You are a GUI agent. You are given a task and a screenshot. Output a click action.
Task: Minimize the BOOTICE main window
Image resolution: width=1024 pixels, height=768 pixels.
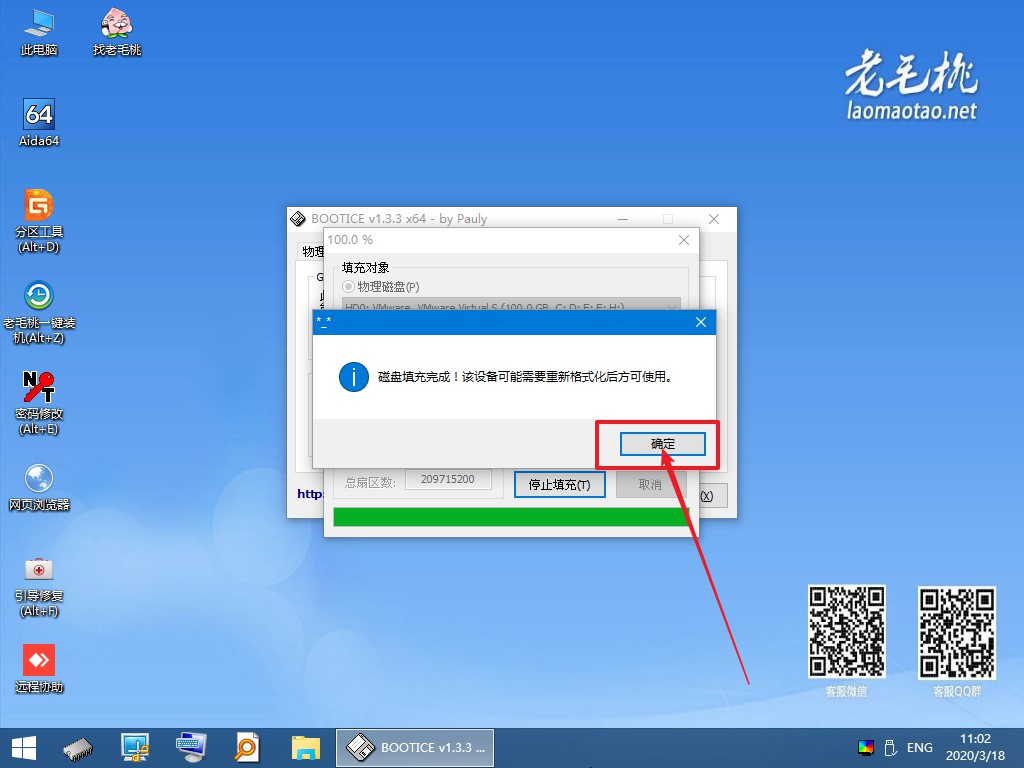[x=623, y=219]
